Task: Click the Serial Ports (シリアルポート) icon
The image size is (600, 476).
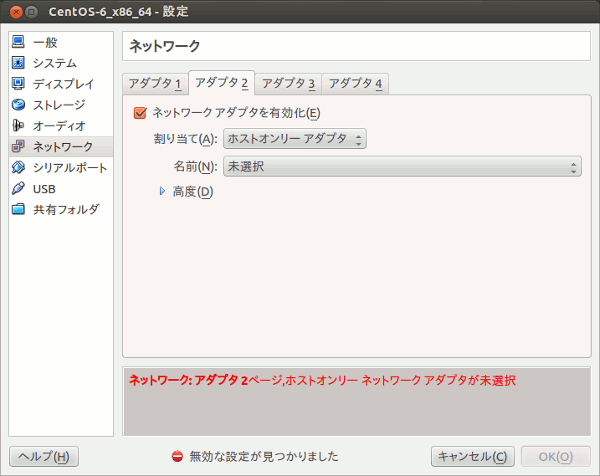Action: [18, 167]
